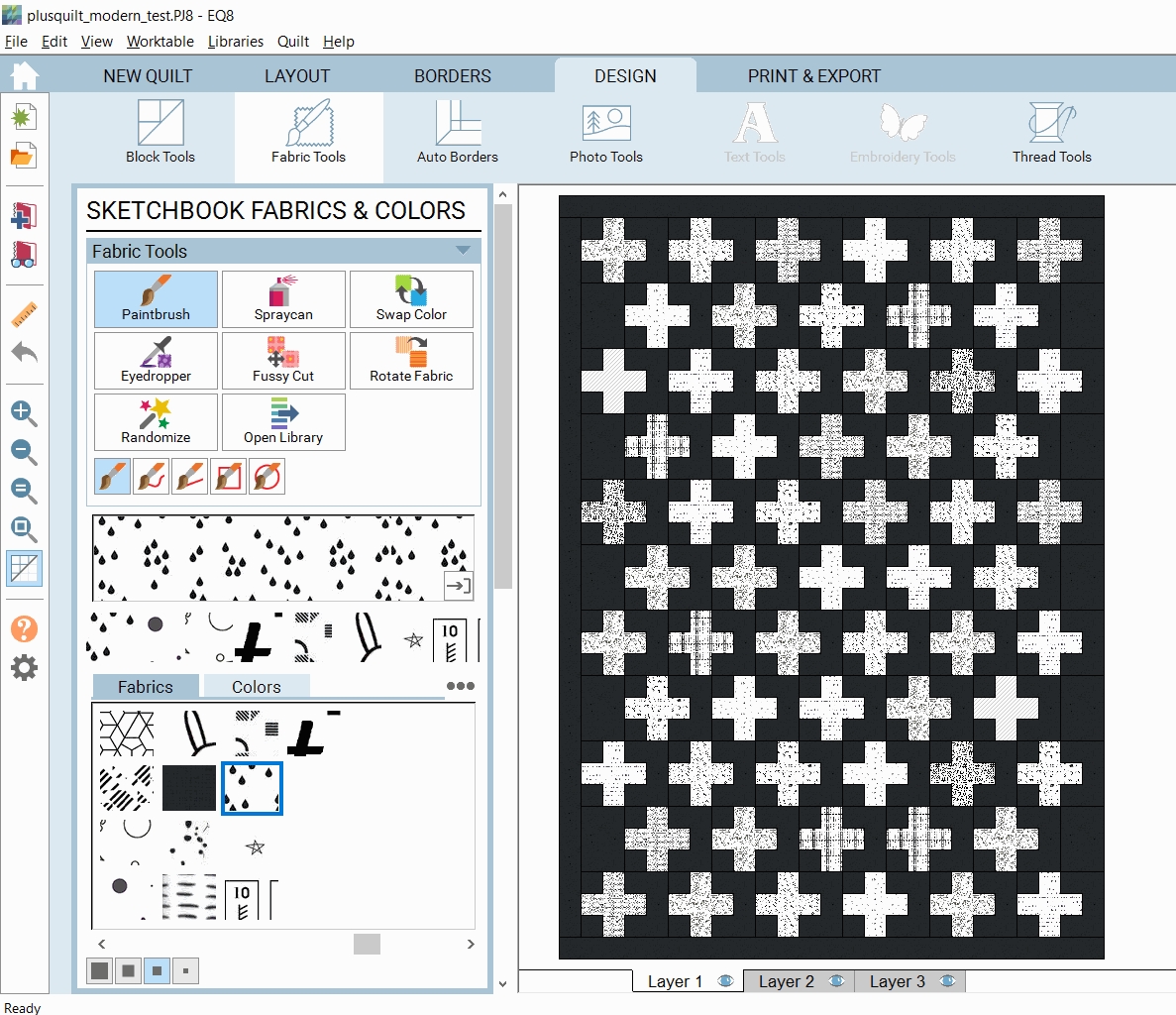Open View Project Sketchbook icon
Viewport: 1176px width, 1015px height.
tap(24, 255)
